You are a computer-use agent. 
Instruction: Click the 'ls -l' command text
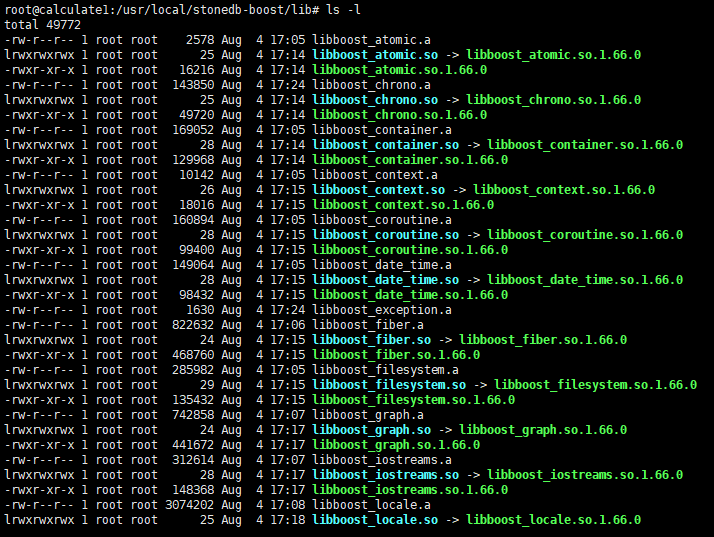(344, 10)
